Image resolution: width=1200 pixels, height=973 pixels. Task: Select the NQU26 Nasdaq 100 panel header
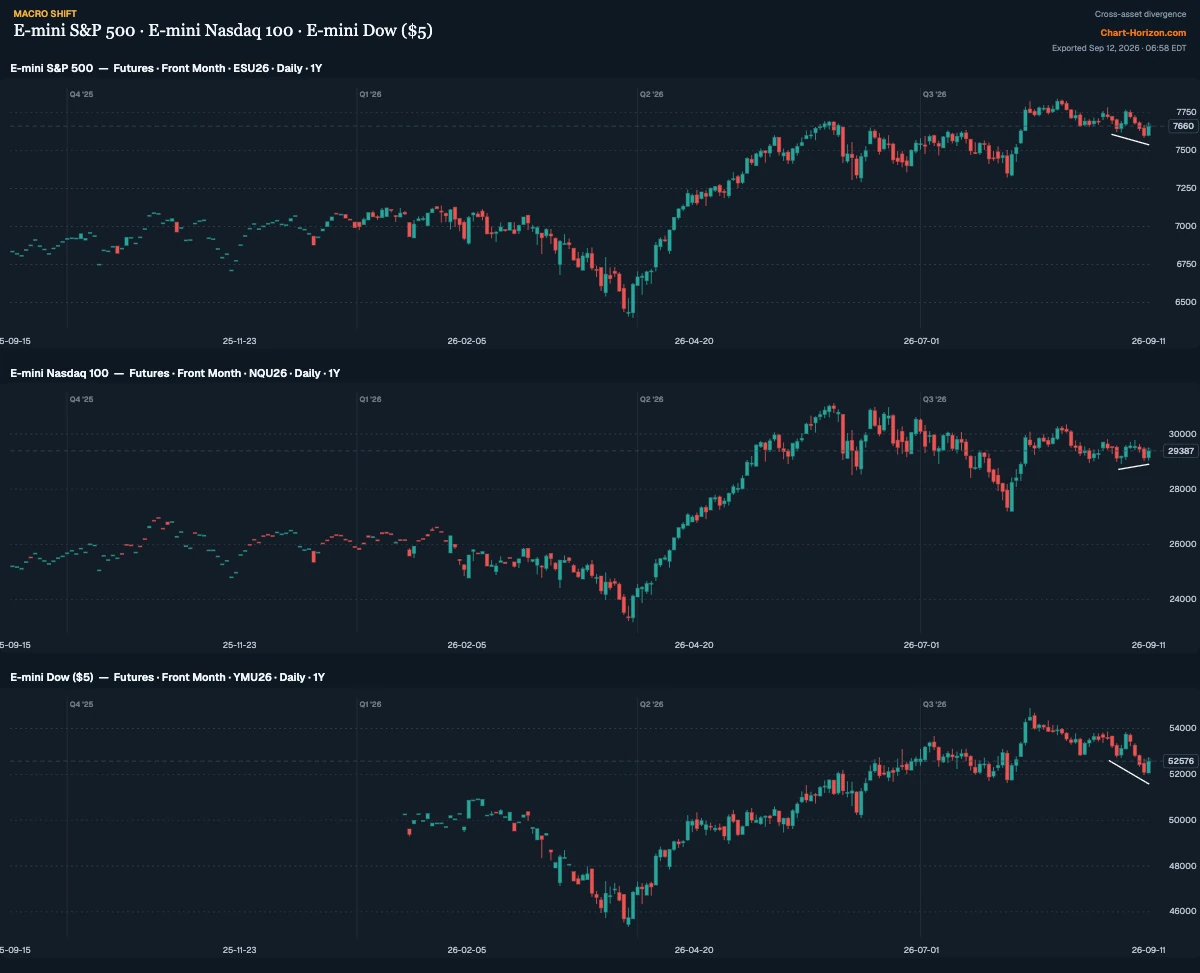click(x=175, y=373)
